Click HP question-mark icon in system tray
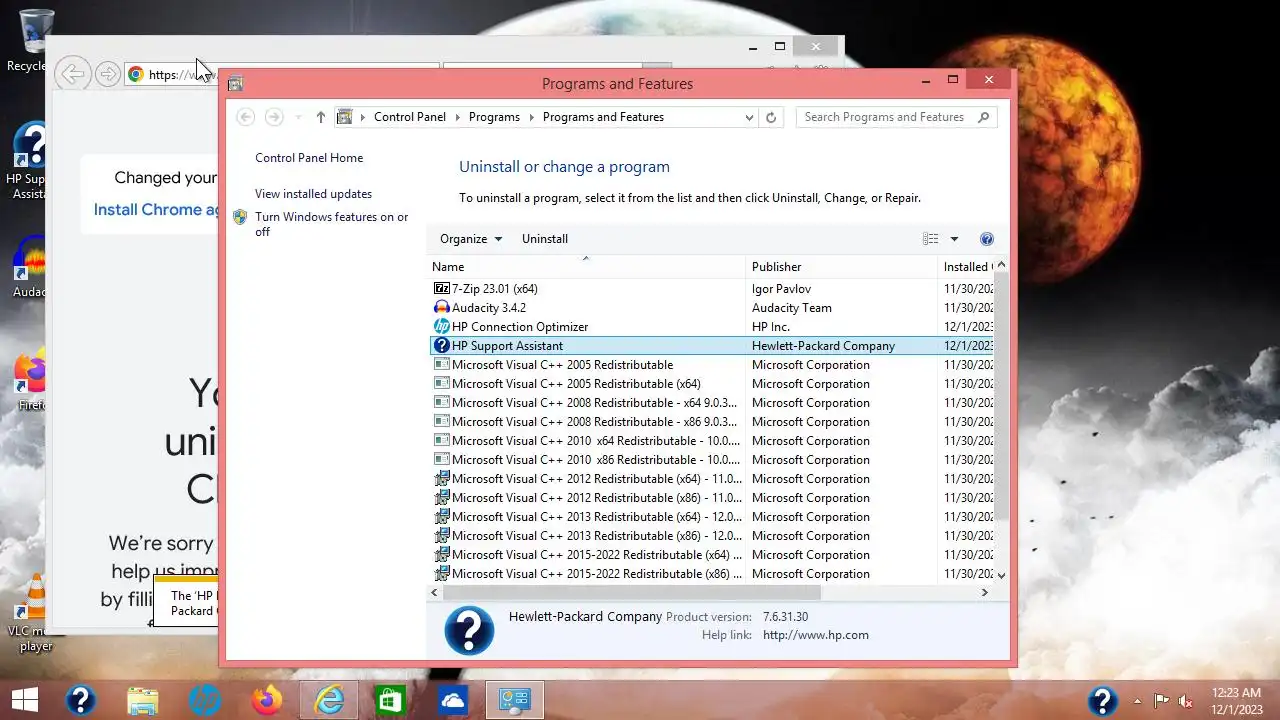The image size is (1280, 720). point(1102,700)
